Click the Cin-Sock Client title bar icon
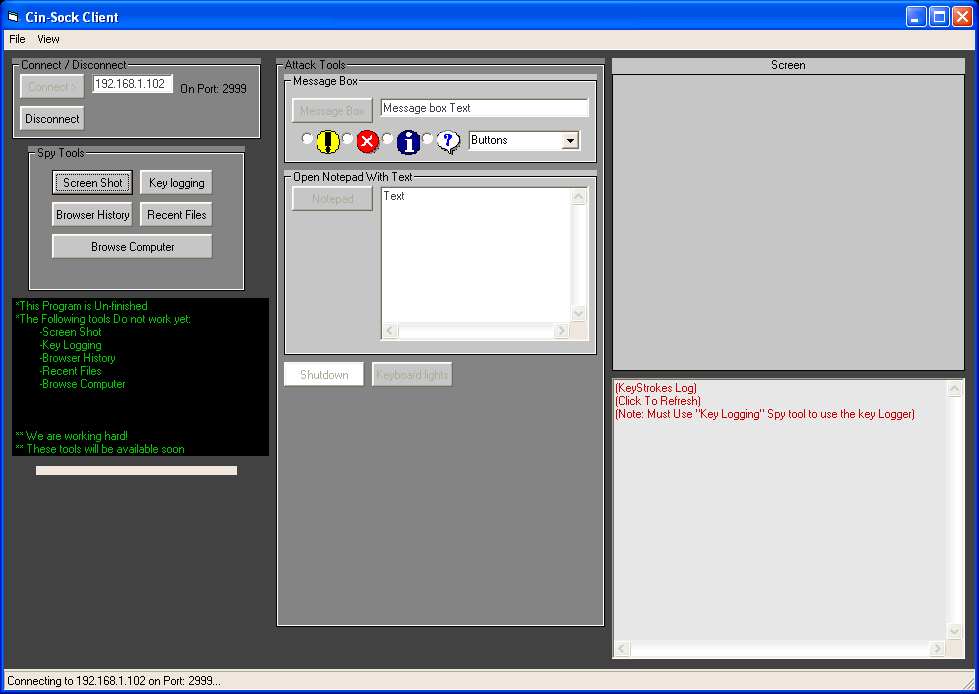979x694 pixels. (13, 17)
